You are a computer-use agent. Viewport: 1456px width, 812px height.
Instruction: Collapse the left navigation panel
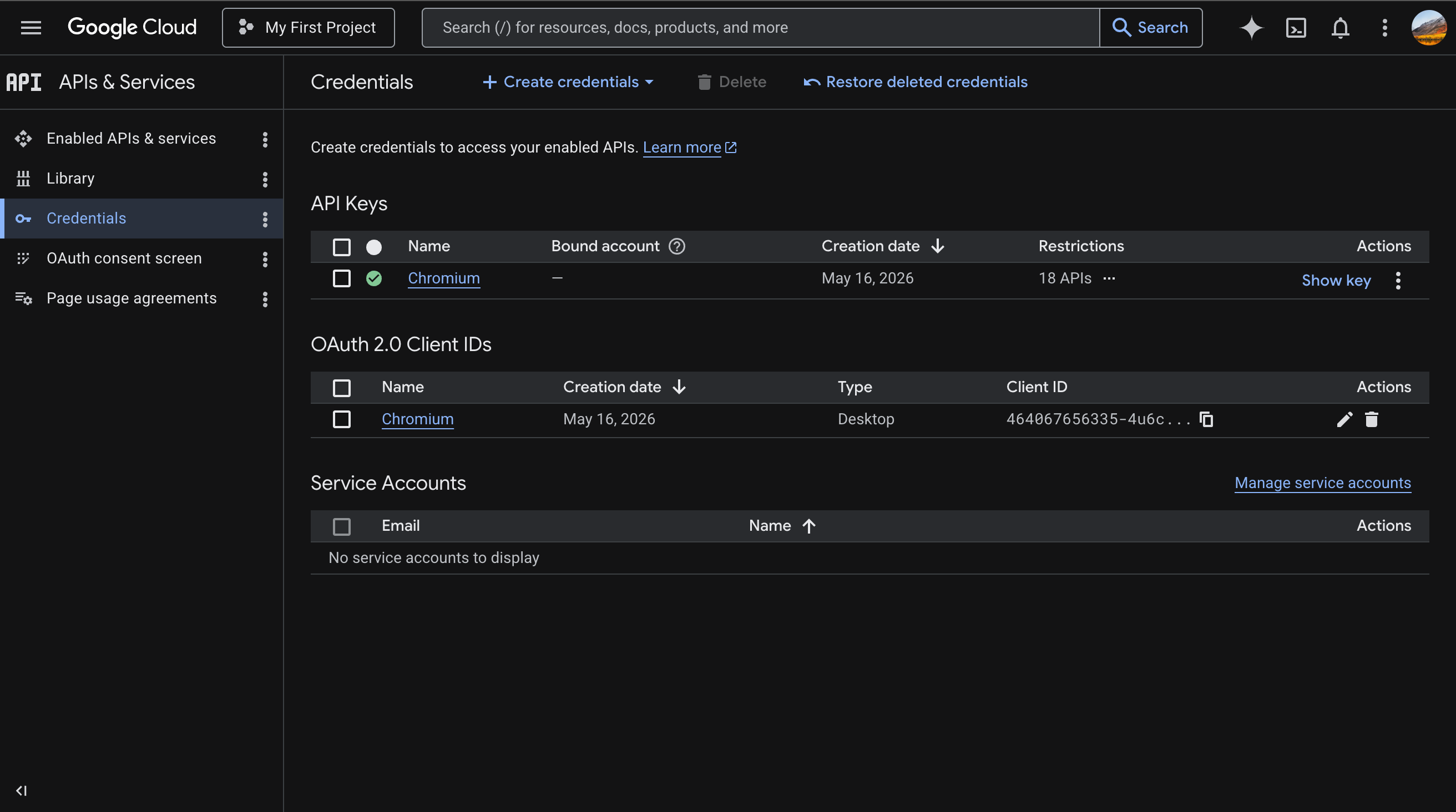tap(22, 790)
